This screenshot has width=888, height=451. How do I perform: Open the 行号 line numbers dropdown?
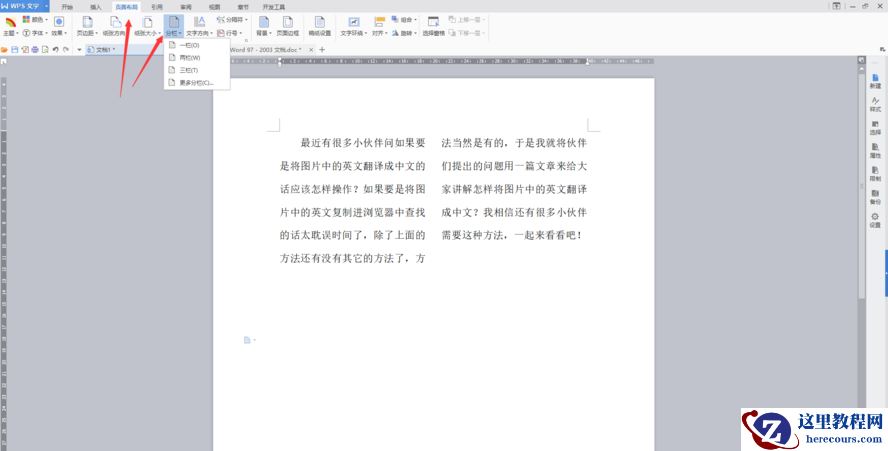point(229,33)
